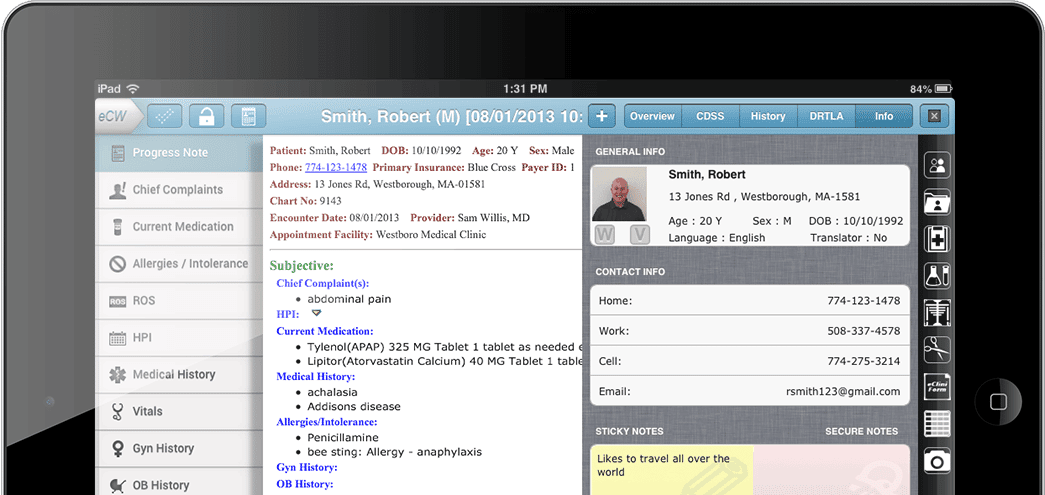This screenshot has height=495, width=1045.
Task: Tap the 1:31 PM status bar clock
Action: click(524, 89)
